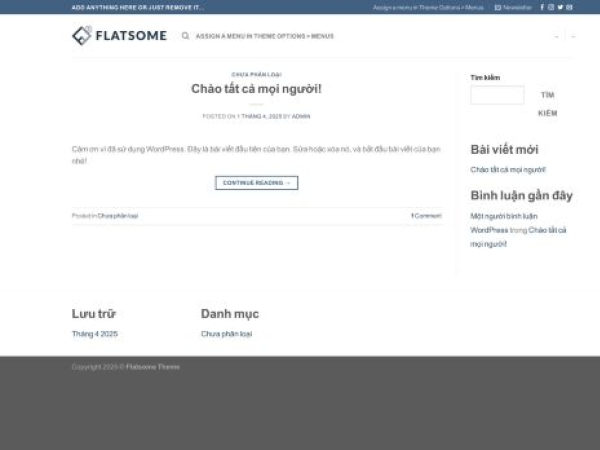Focus the sidebar search input field
Image resolution: width=600 pixels, height=450 pixels.
[x=497, y=95]
